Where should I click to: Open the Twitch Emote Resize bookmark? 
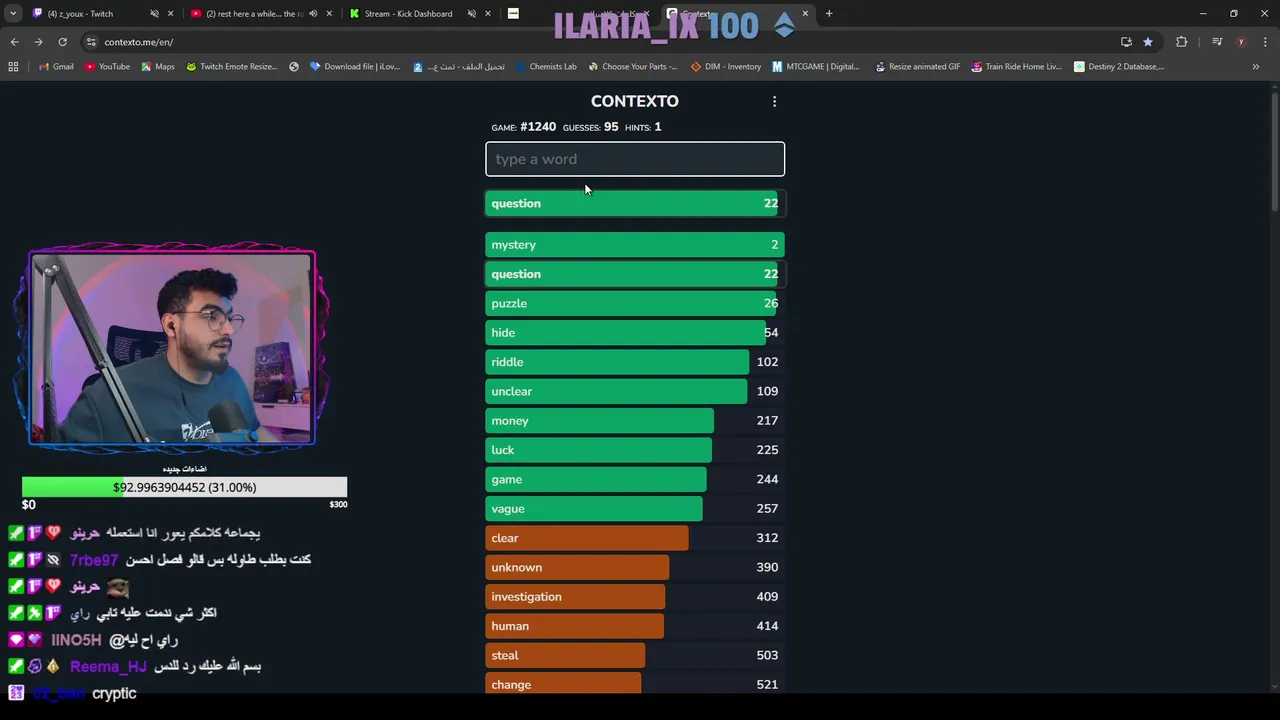pos(231,67)
